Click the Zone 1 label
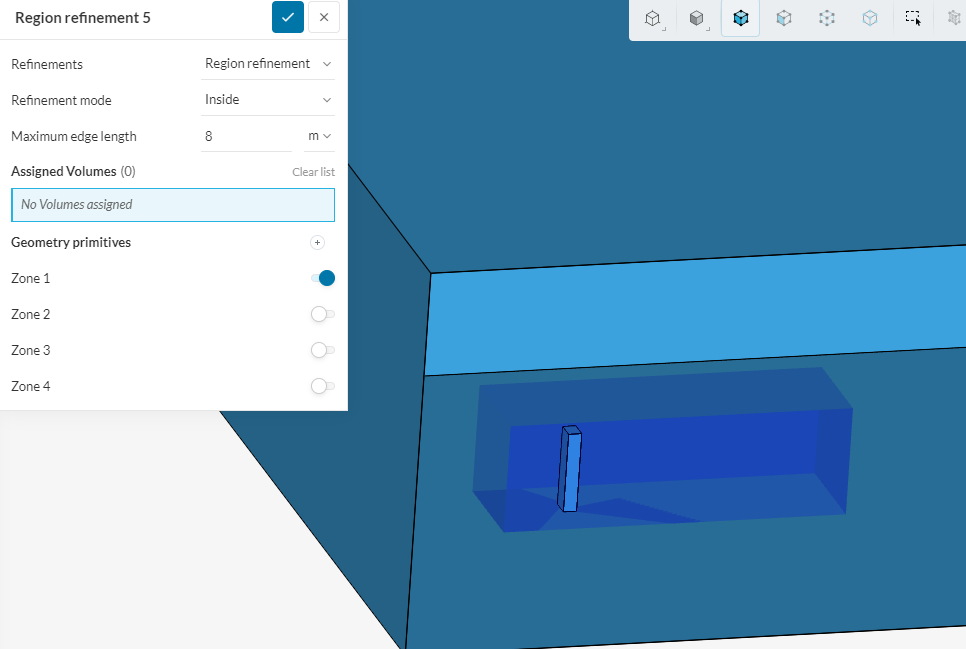 pyautogui.click(x=31, y=279)
